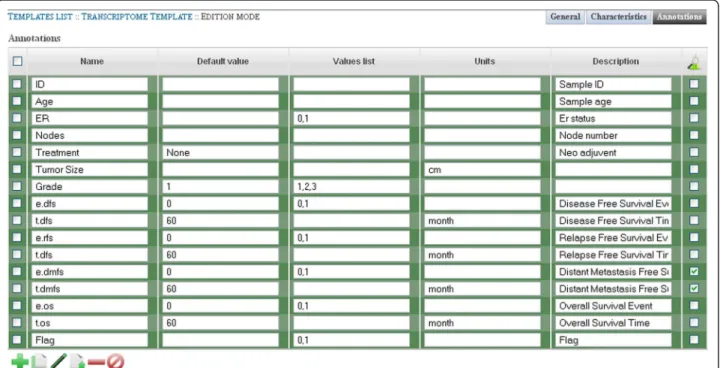Open the General tab
Image resolution: width=720 pixels, height=368 pixels.
tap(565, 17)
